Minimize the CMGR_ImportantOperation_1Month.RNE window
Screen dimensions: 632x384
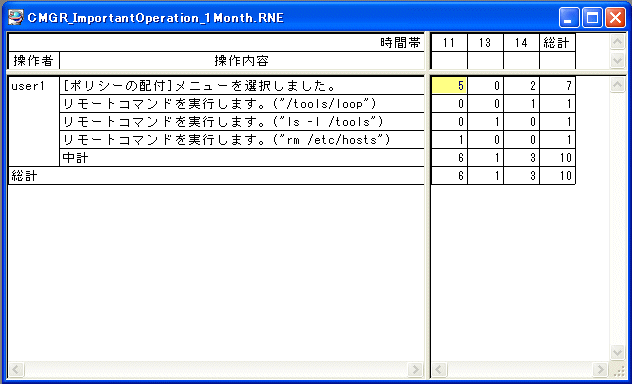569,18
